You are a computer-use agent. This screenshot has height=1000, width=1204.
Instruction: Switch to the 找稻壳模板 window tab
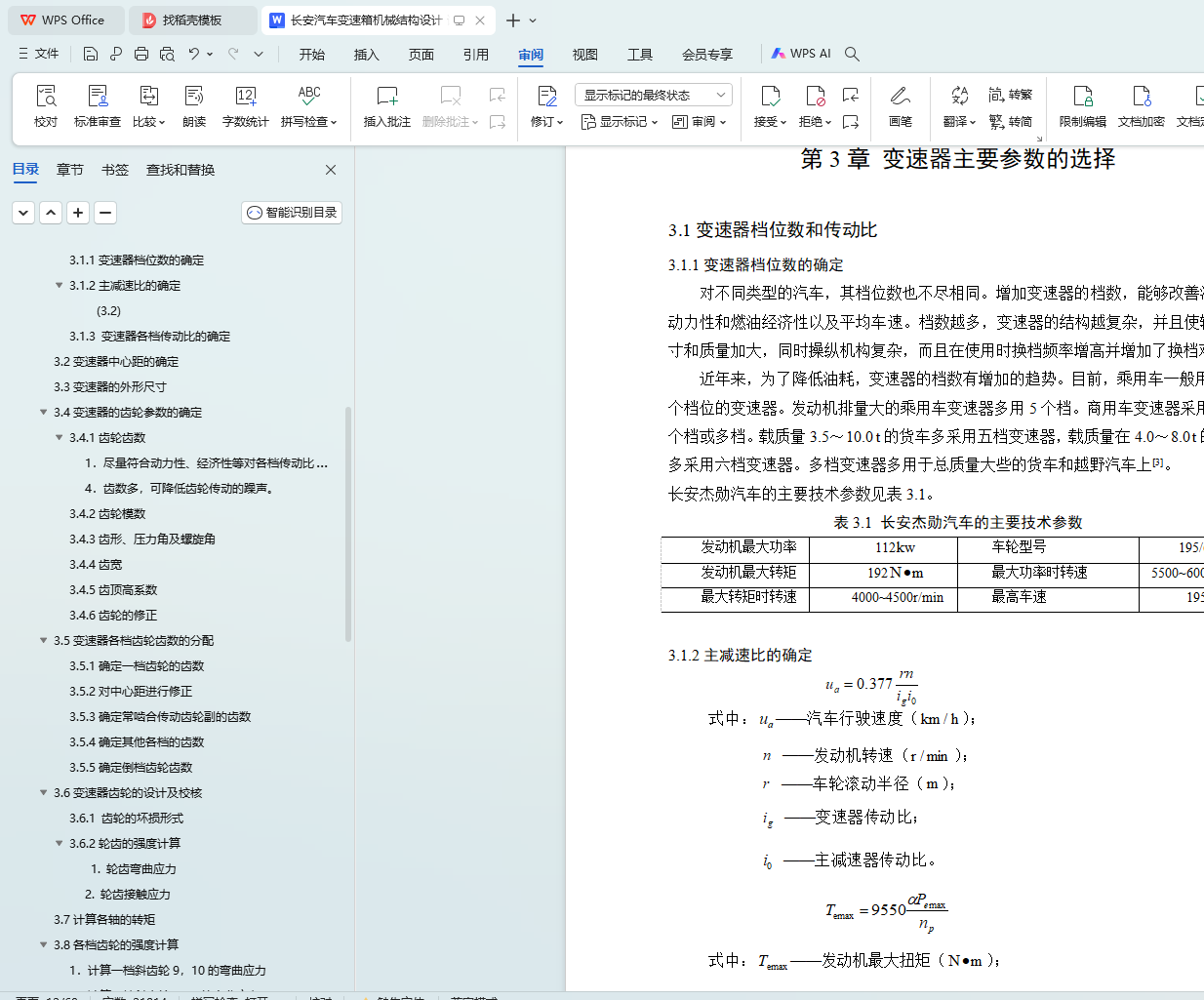pos(192,20)
